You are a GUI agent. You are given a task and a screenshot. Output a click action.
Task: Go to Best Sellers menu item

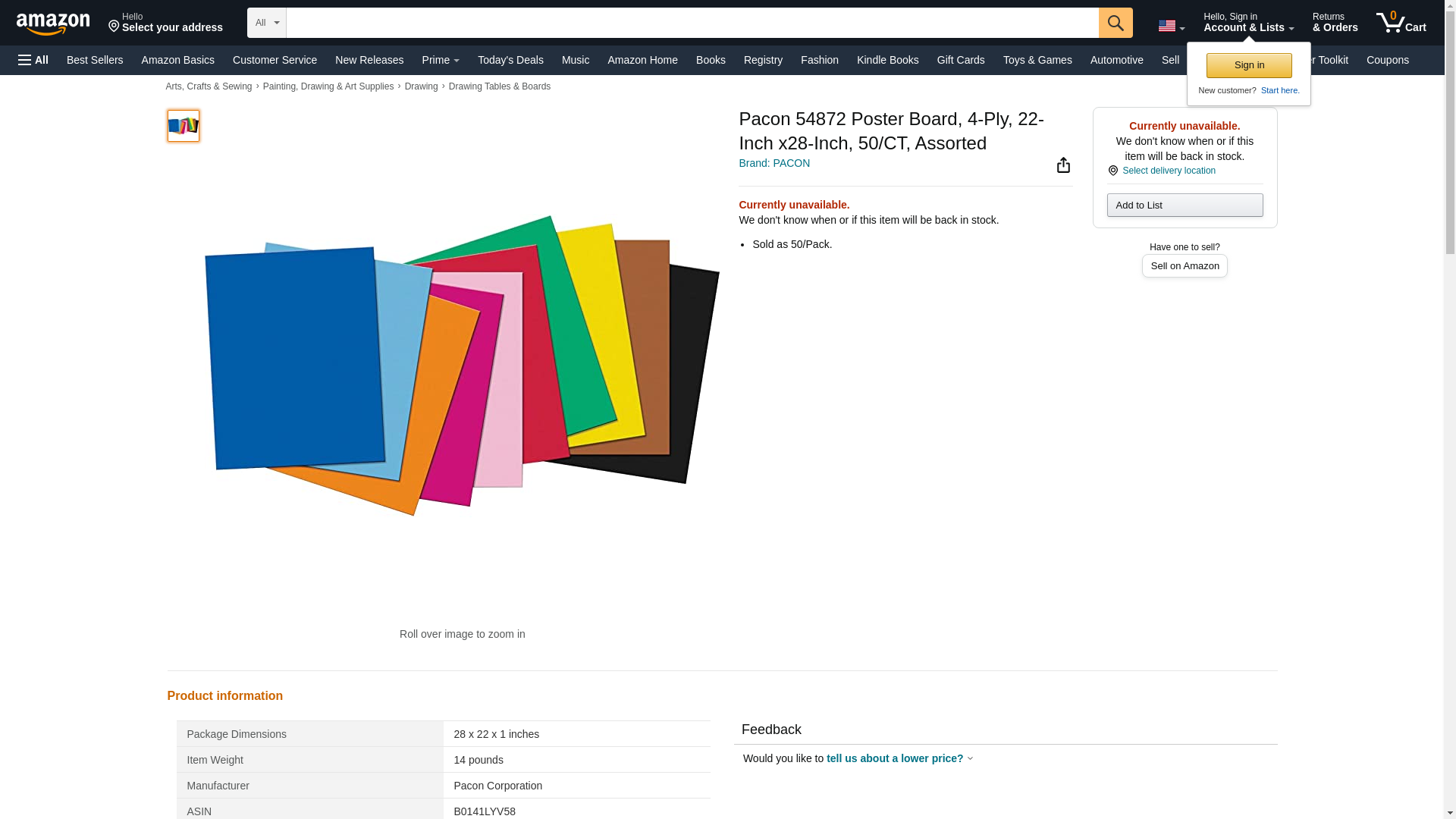tap(95, 60)
